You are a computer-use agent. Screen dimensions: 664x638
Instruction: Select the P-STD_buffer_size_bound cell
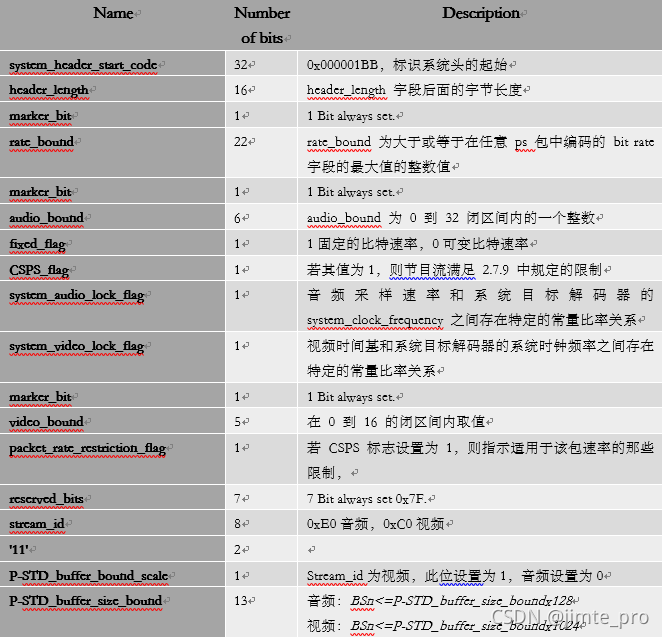[x=112, y=612]
